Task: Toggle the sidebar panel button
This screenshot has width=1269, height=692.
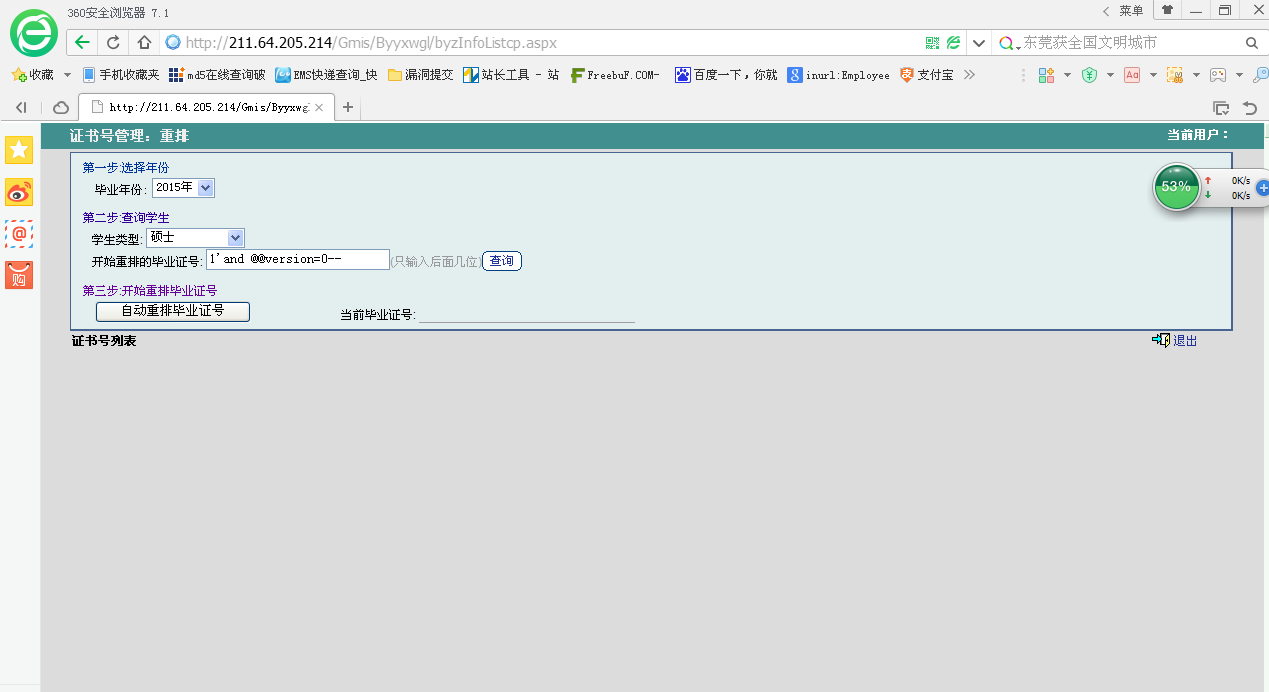Action: pyautogui.click(x=21, y=107)
